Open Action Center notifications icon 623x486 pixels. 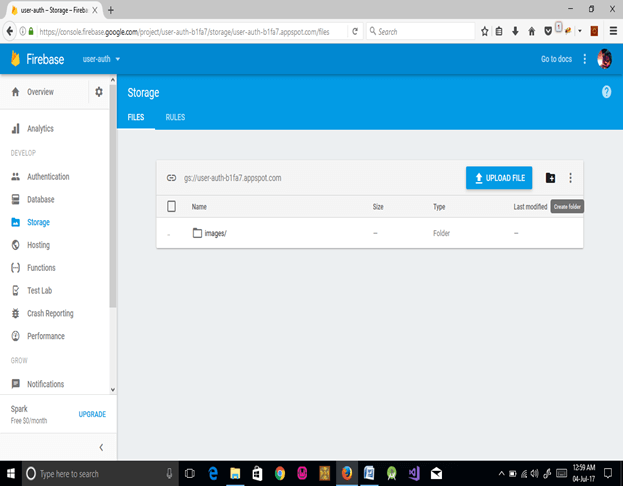click(x=608, y=474)
